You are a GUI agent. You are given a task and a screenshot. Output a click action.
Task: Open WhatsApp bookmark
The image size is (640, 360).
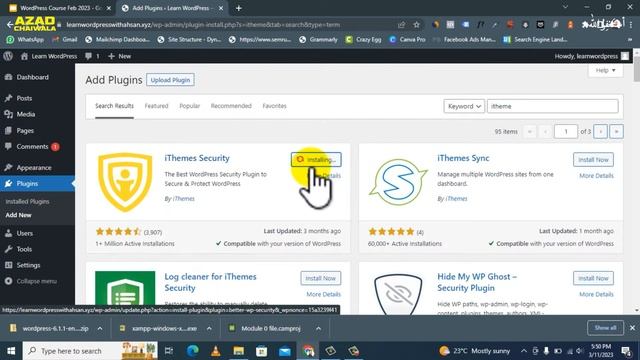tap(25, 40)
